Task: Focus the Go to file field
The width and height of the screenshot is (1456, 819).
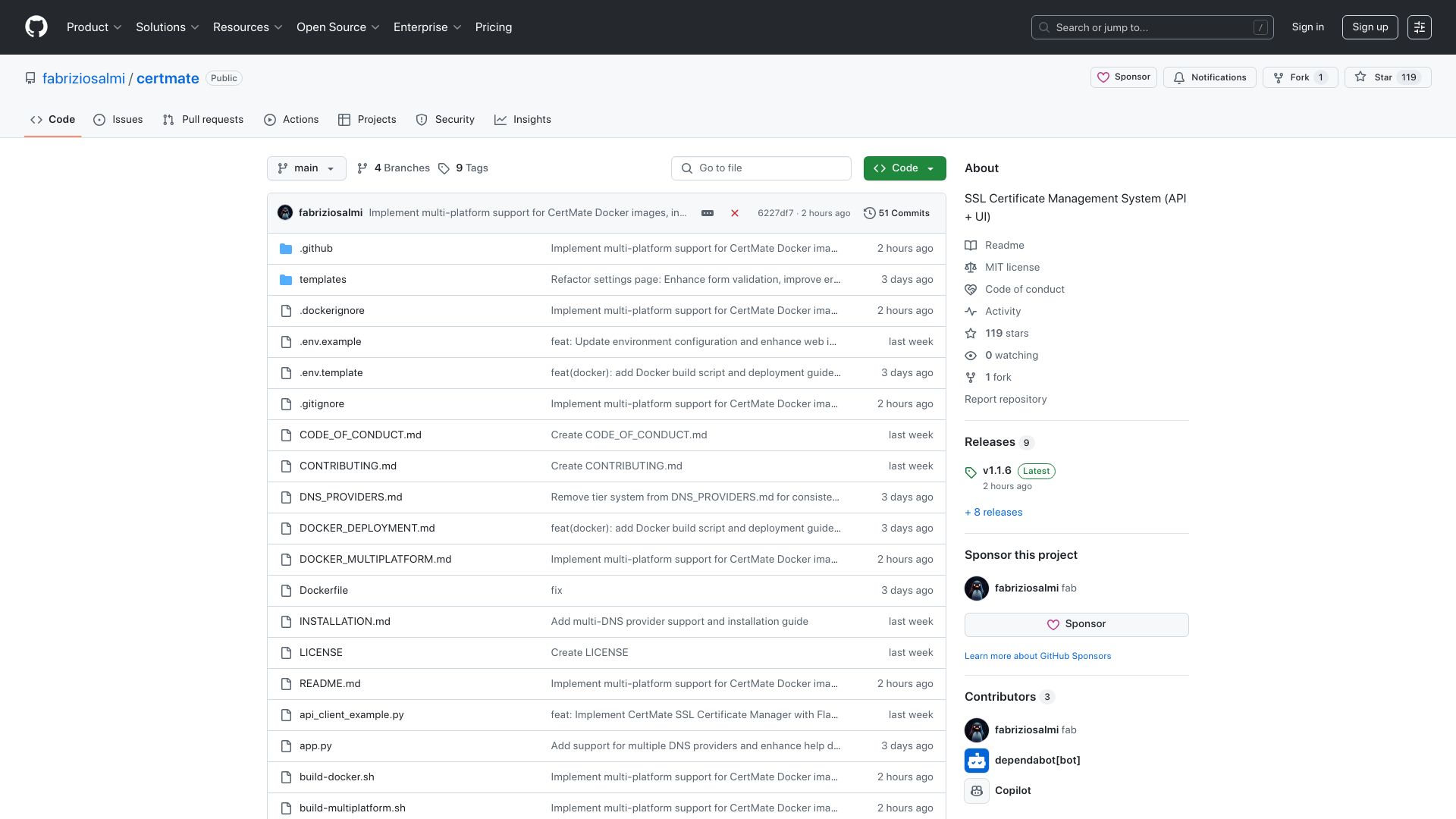Action: click(x=761, y=168)
